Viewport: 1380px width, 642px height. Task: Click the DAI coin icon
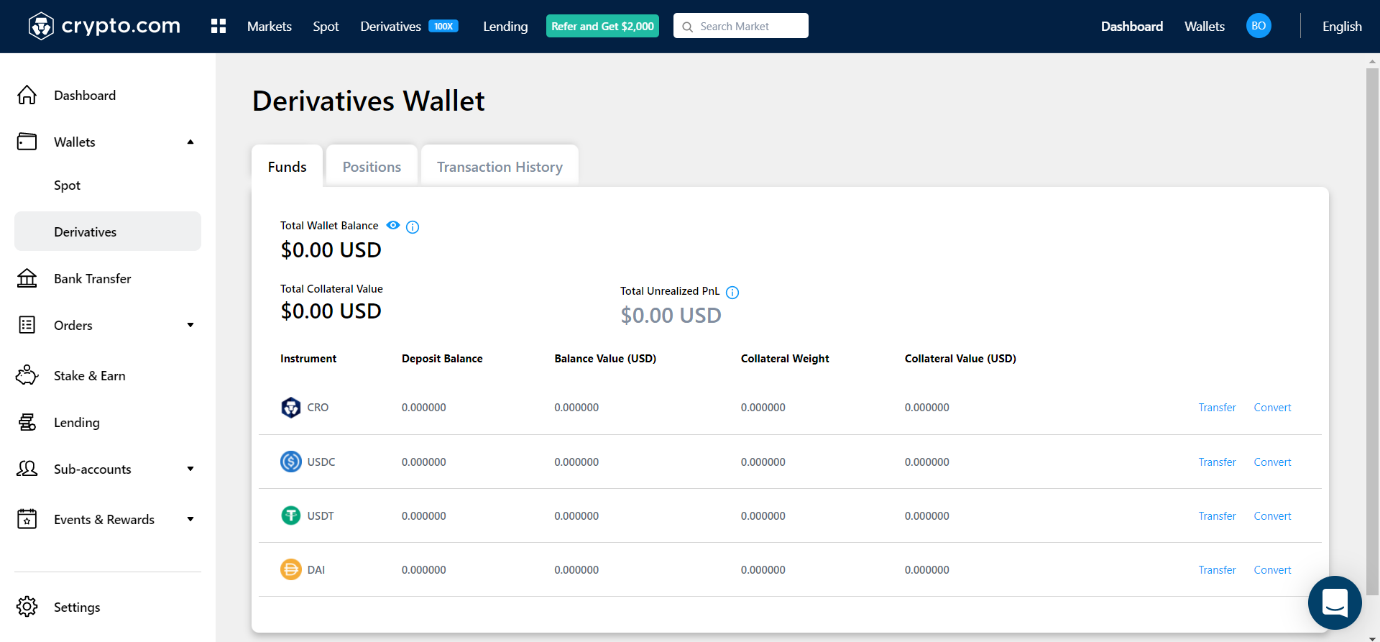point(291,570)
